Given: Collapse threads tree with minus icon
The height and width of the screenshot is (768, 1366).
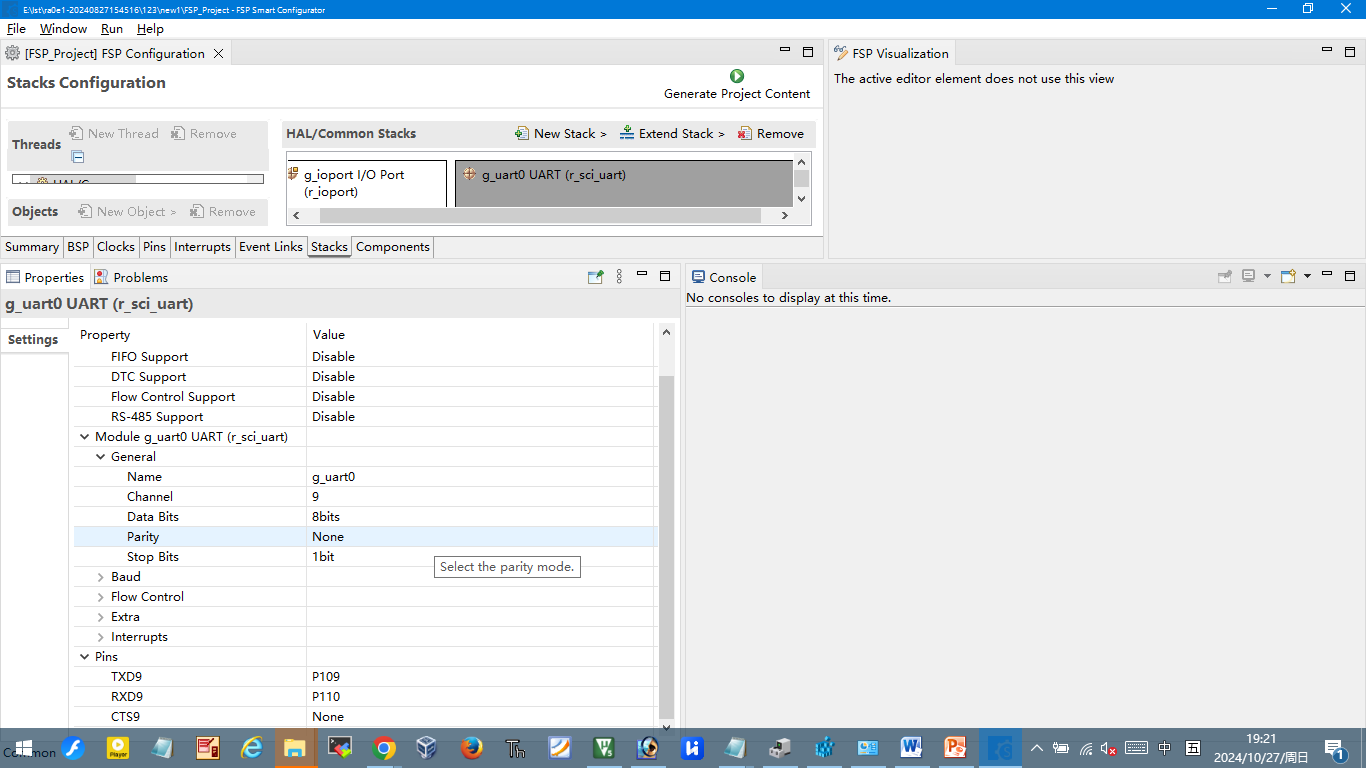Looking at the screenshot, I should (x=78, y=157).
